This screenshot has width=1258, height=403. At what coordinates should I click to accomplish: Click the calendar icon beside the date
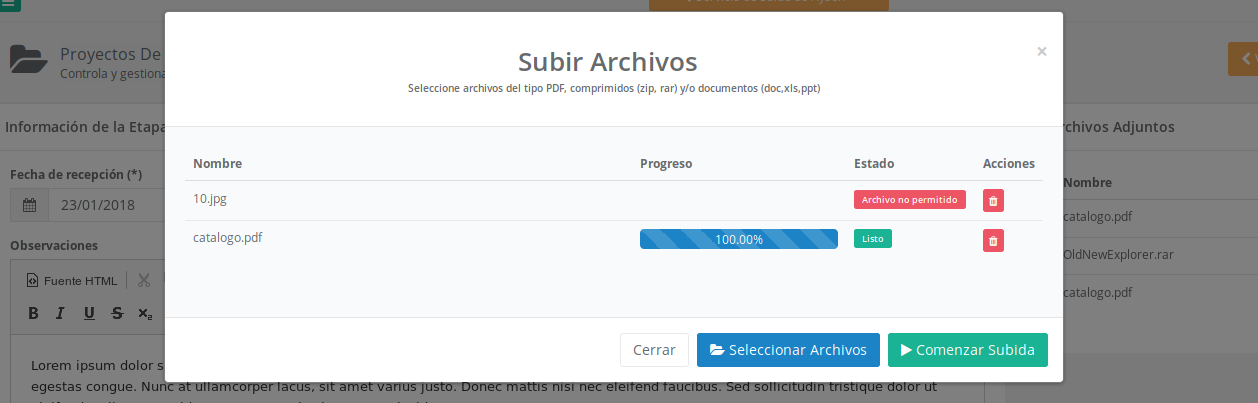point(29,205)
